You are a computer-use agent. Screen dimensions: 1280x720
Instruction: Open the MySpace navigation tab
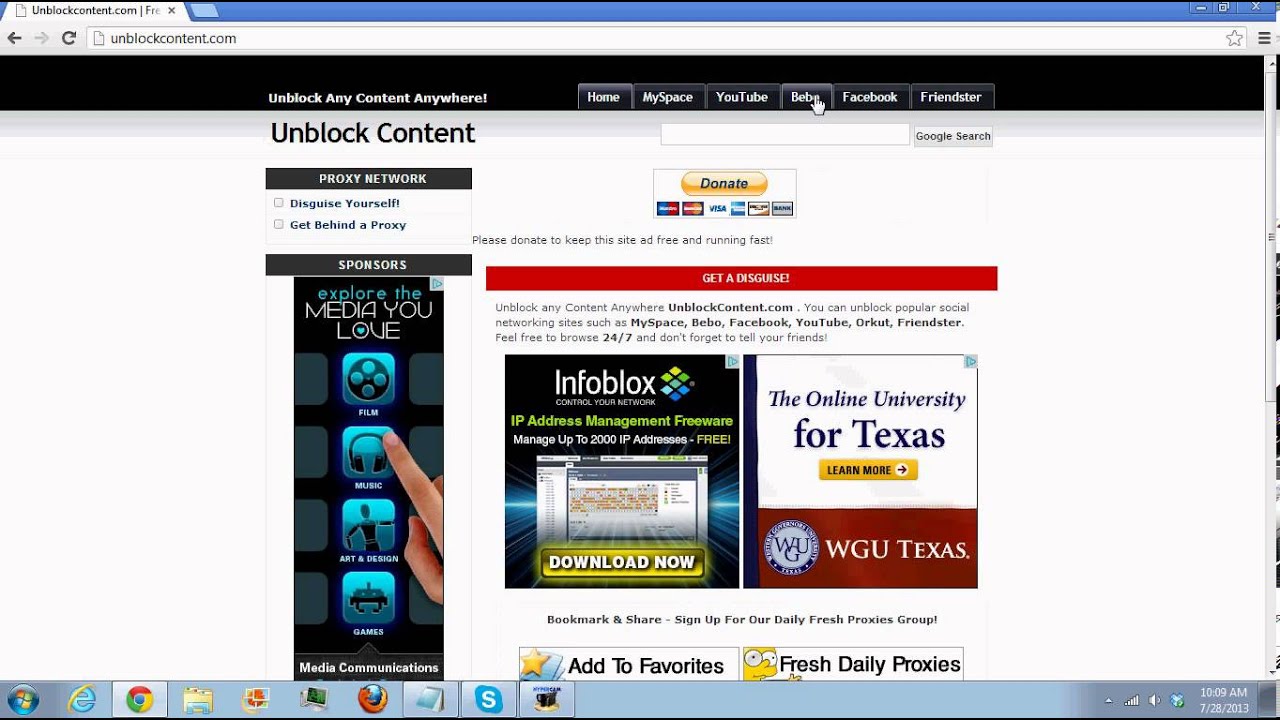pyautogui.click(x=668, y=97)
